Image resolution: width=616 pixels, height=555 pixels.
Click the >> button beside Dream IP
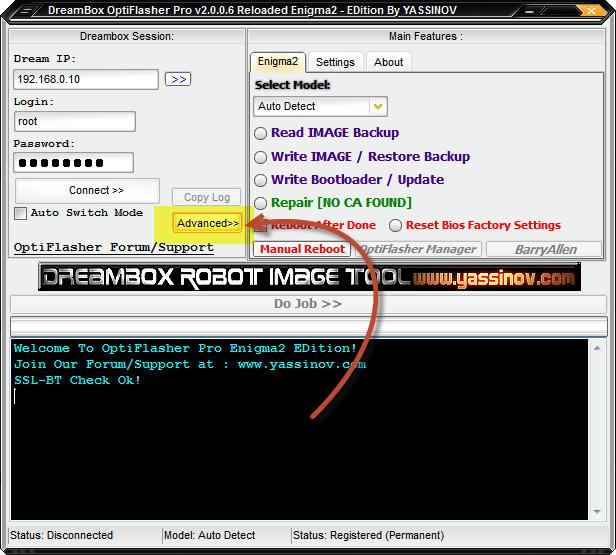coord(178,79)
